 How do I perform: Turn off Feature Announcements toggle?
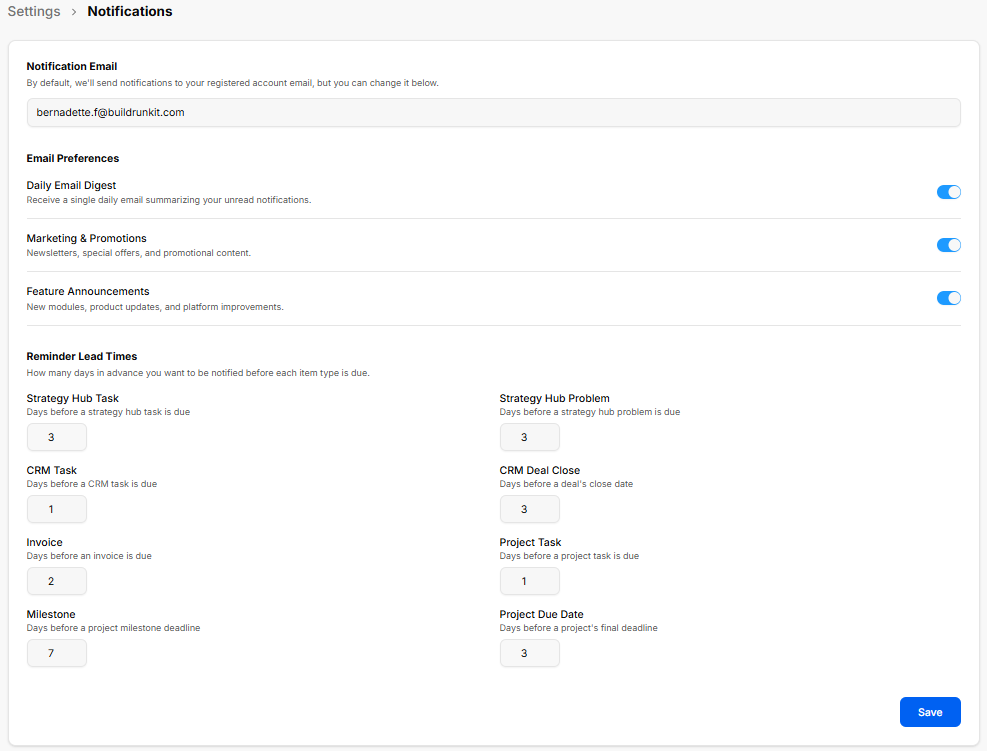click(x=948, y=298)
